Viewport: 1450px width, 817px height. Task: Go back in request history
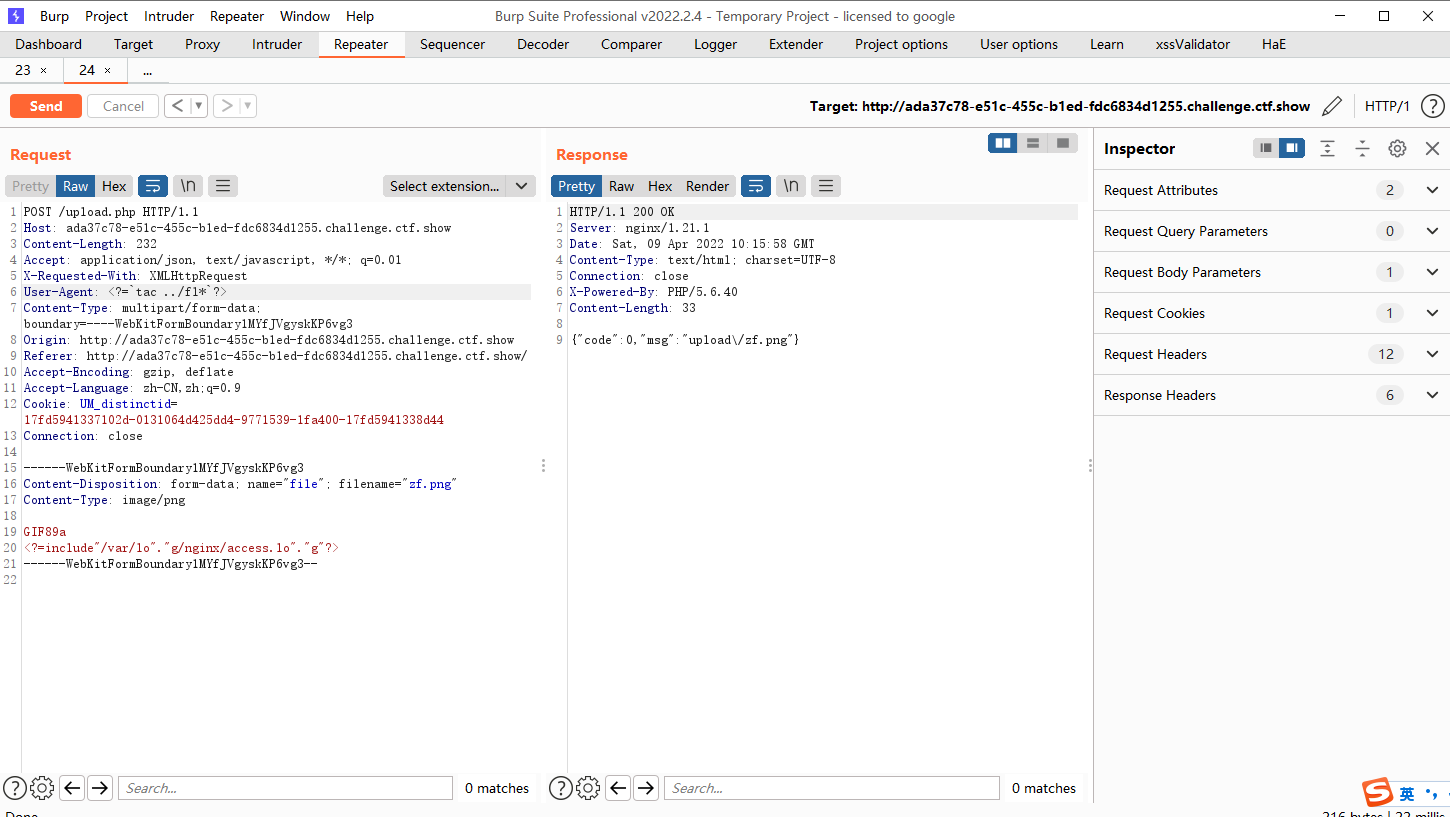click(x=177, y=106)
